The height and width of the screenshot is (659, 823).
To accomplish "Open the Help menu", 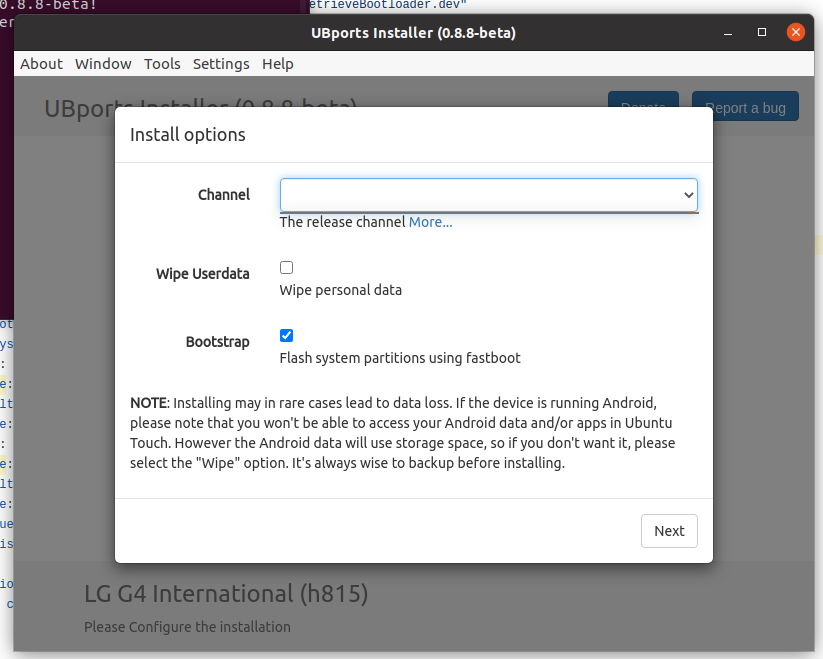I will [x=278, y=64].
